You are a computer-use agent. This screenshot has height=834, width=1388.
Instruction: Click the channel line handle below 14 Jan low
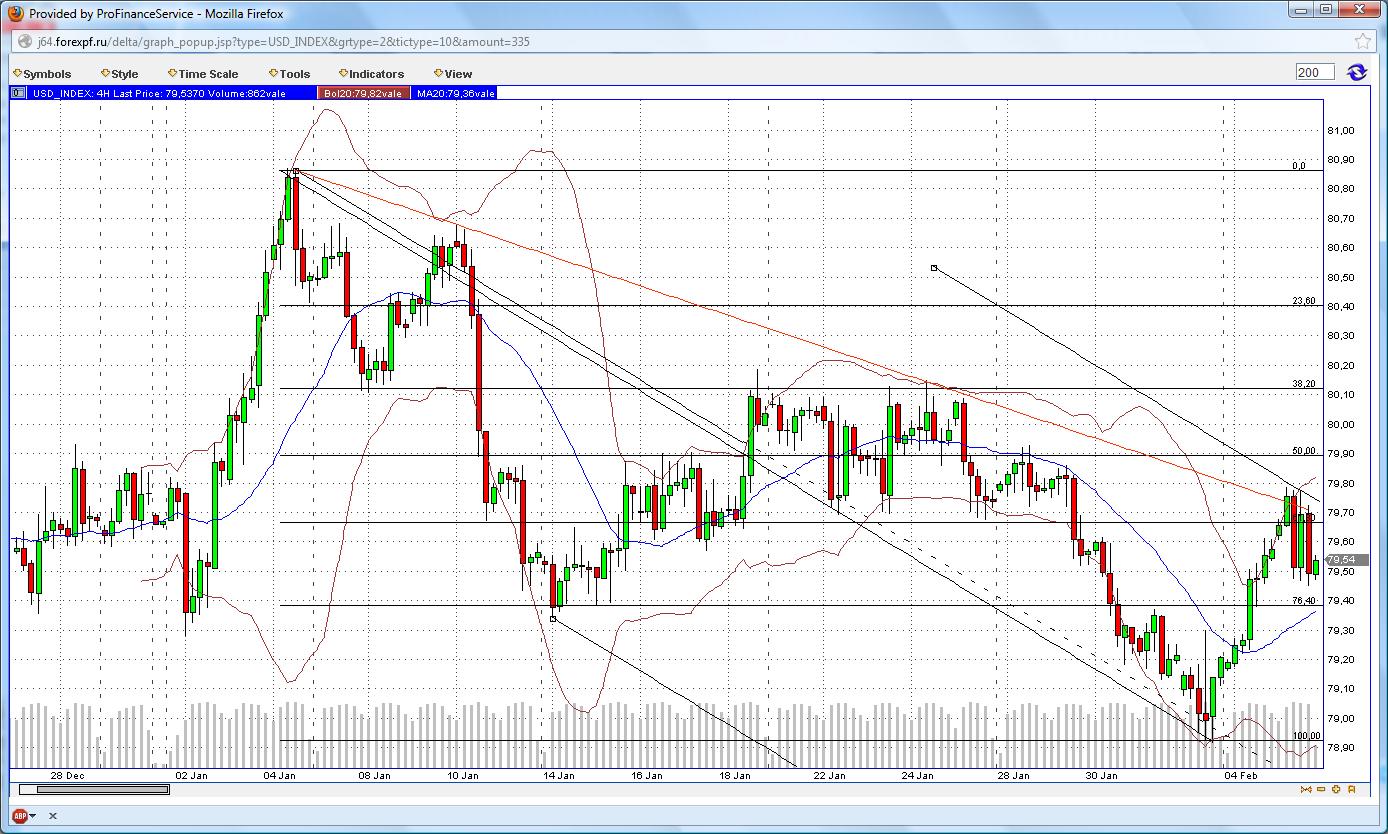tap(554, 619)
